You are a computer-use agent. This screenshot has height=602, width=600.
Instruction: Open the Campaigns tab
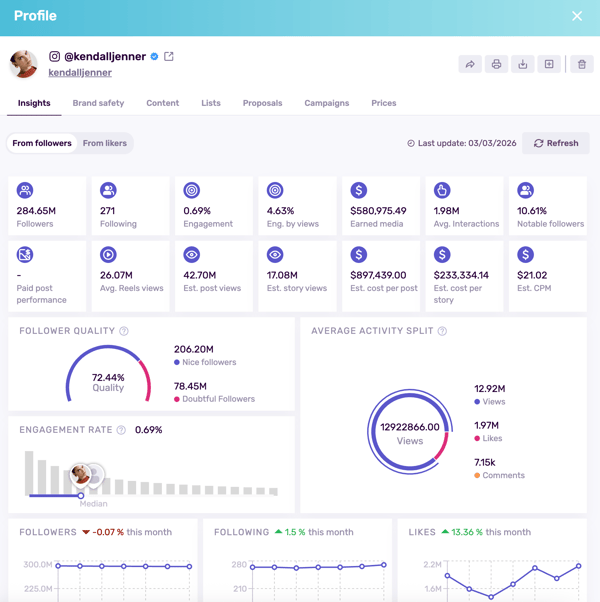327,103
